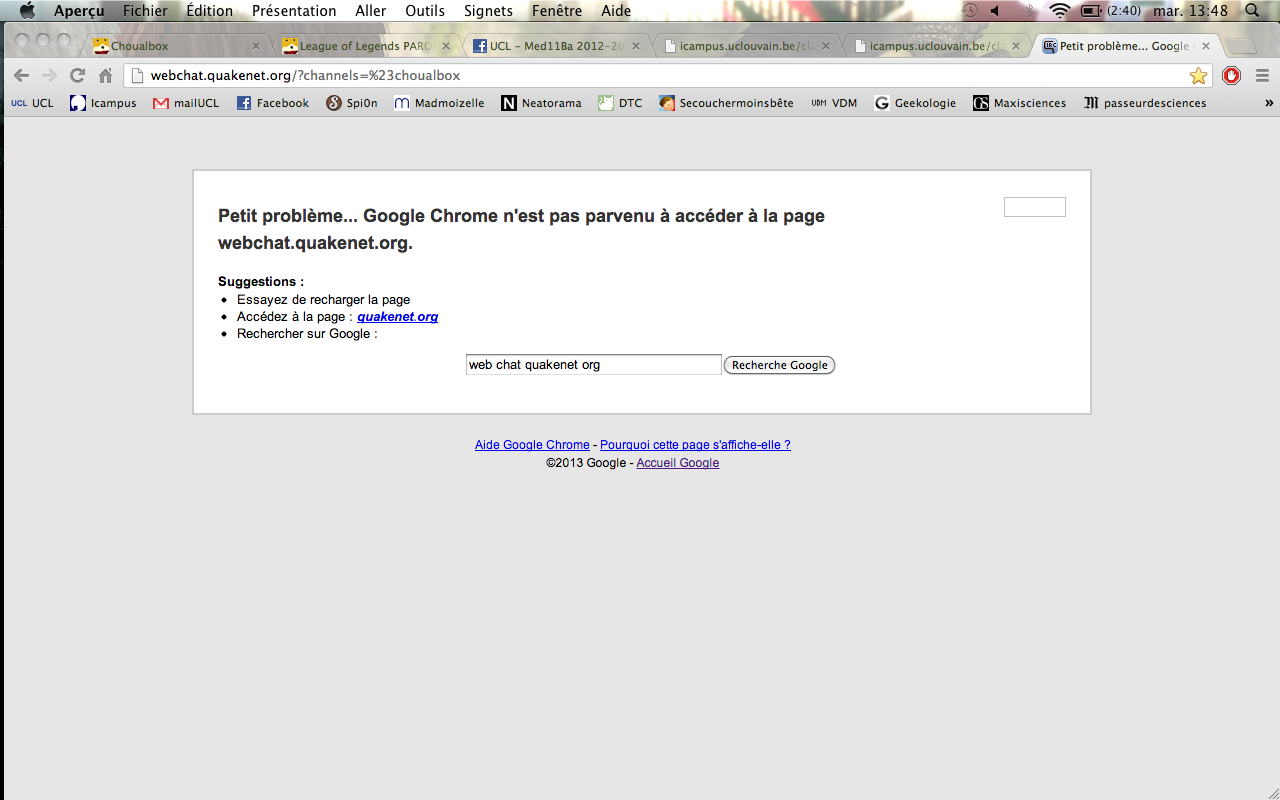Image resolution: width=1280 pixels, height=800 pixels.
Task: Close the Petit problème tab
Action: tap(1206, 46)
